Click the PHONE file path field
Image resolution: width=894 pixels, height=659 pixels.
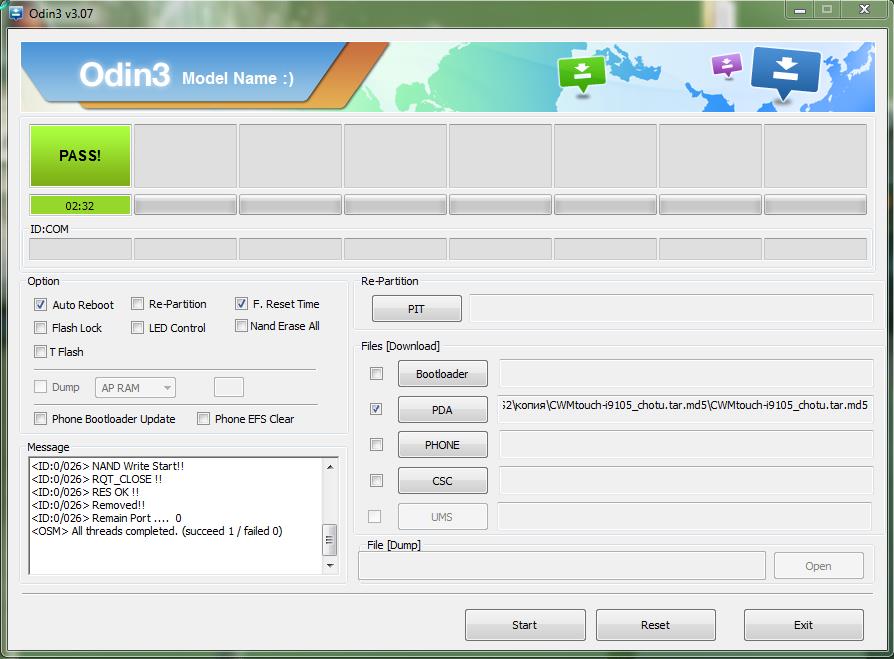coord(686,444)
